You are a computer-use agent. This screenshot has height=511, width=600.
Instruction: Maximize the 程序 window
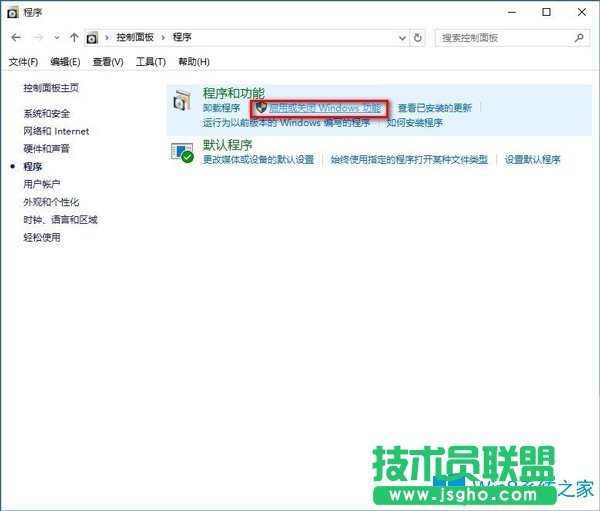click(546, 12)
